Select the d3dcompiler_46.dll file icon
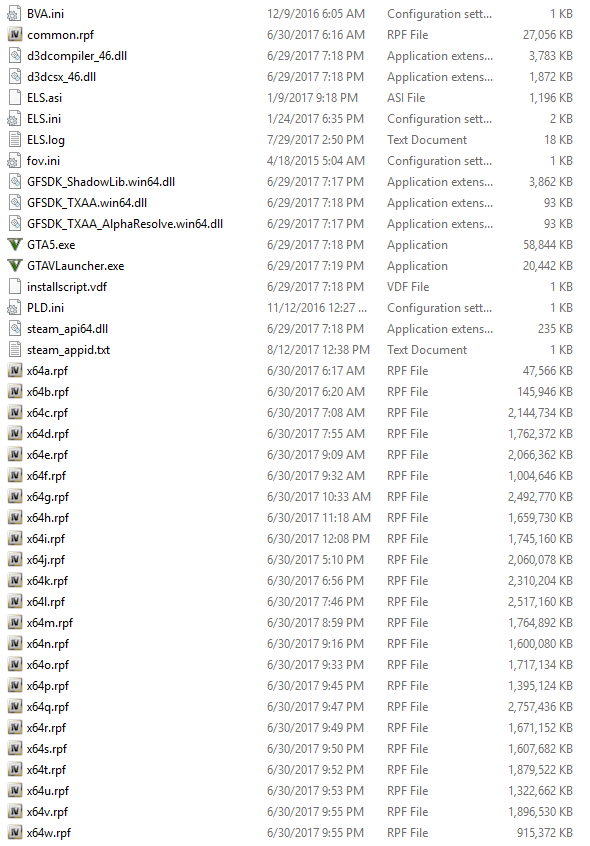590x846 pixels. pos(15,56)
